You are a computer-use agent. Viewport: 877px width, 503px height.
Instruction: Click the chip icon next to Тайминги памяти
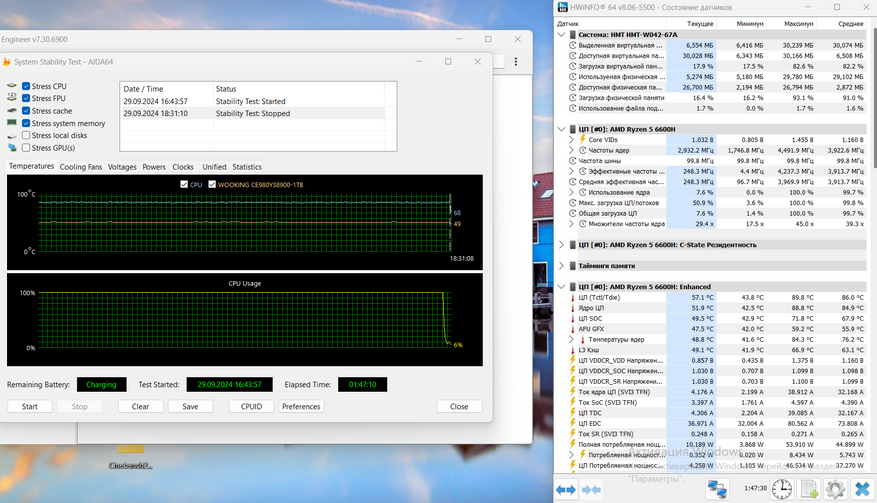point(573,266)
